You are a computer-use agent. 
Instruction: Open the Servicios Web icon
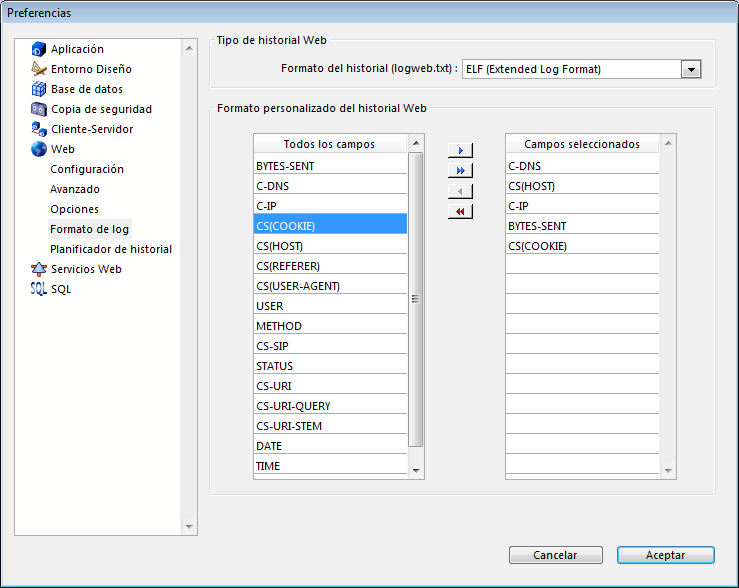pos(39,269)
